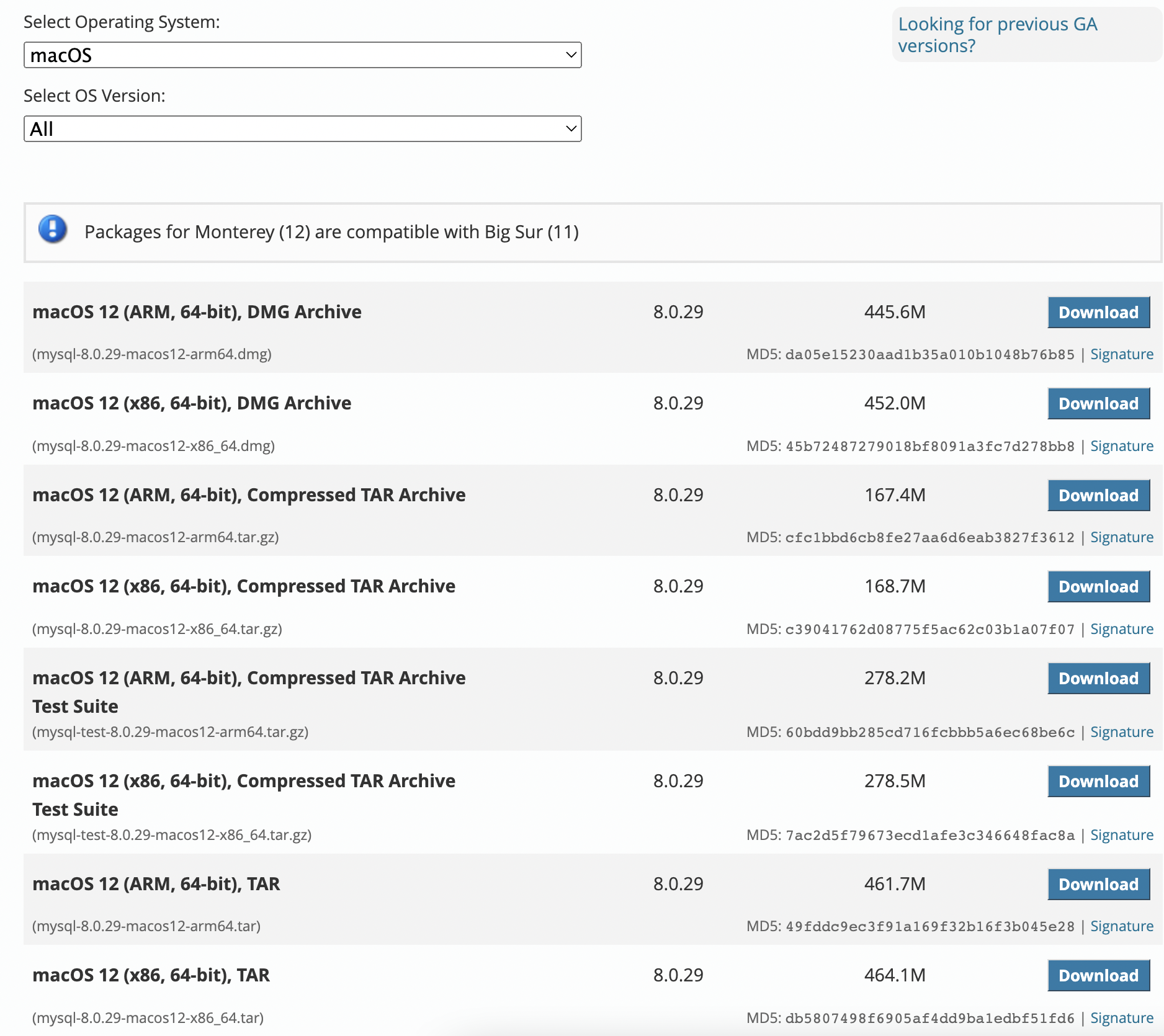Image resolution: width=1164 pixels, height=1036 pixels.
Task: Click file size 168.7M
Action: point(895,586)
